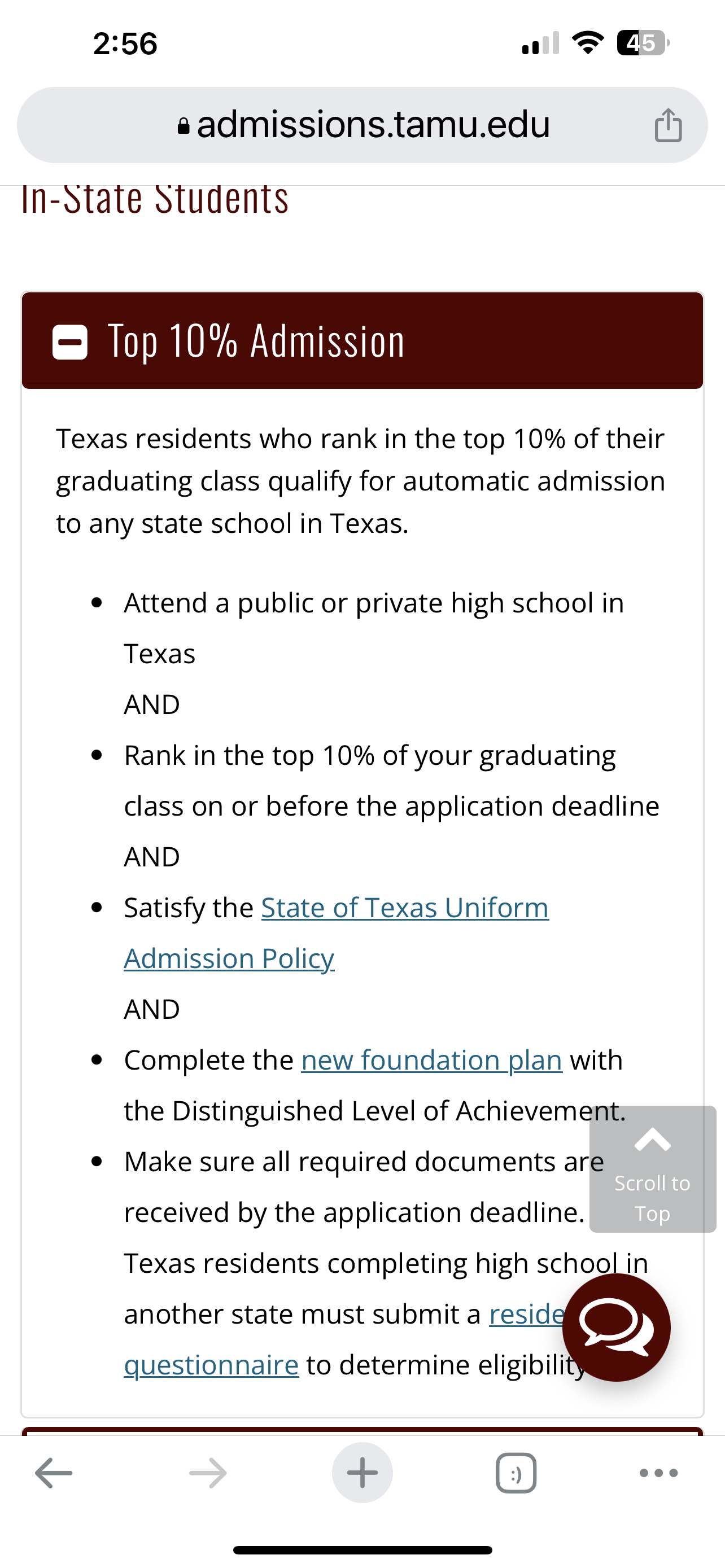The image size is (725, 1568).
Task: Tap the browser forward arrow
Action: coord(208,1473)
